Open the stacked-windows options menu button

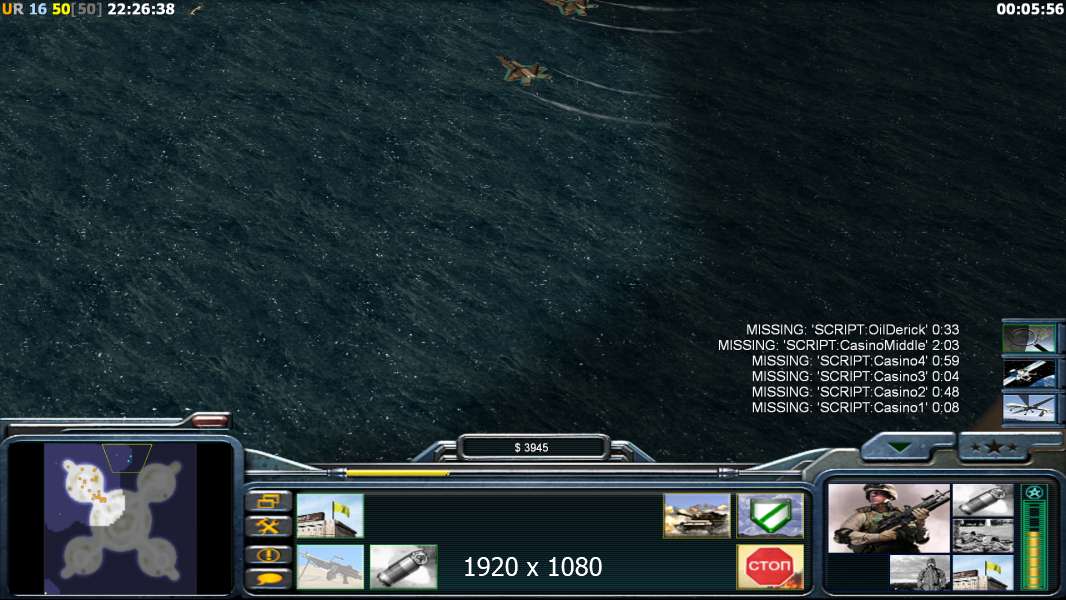click(269, 501)
